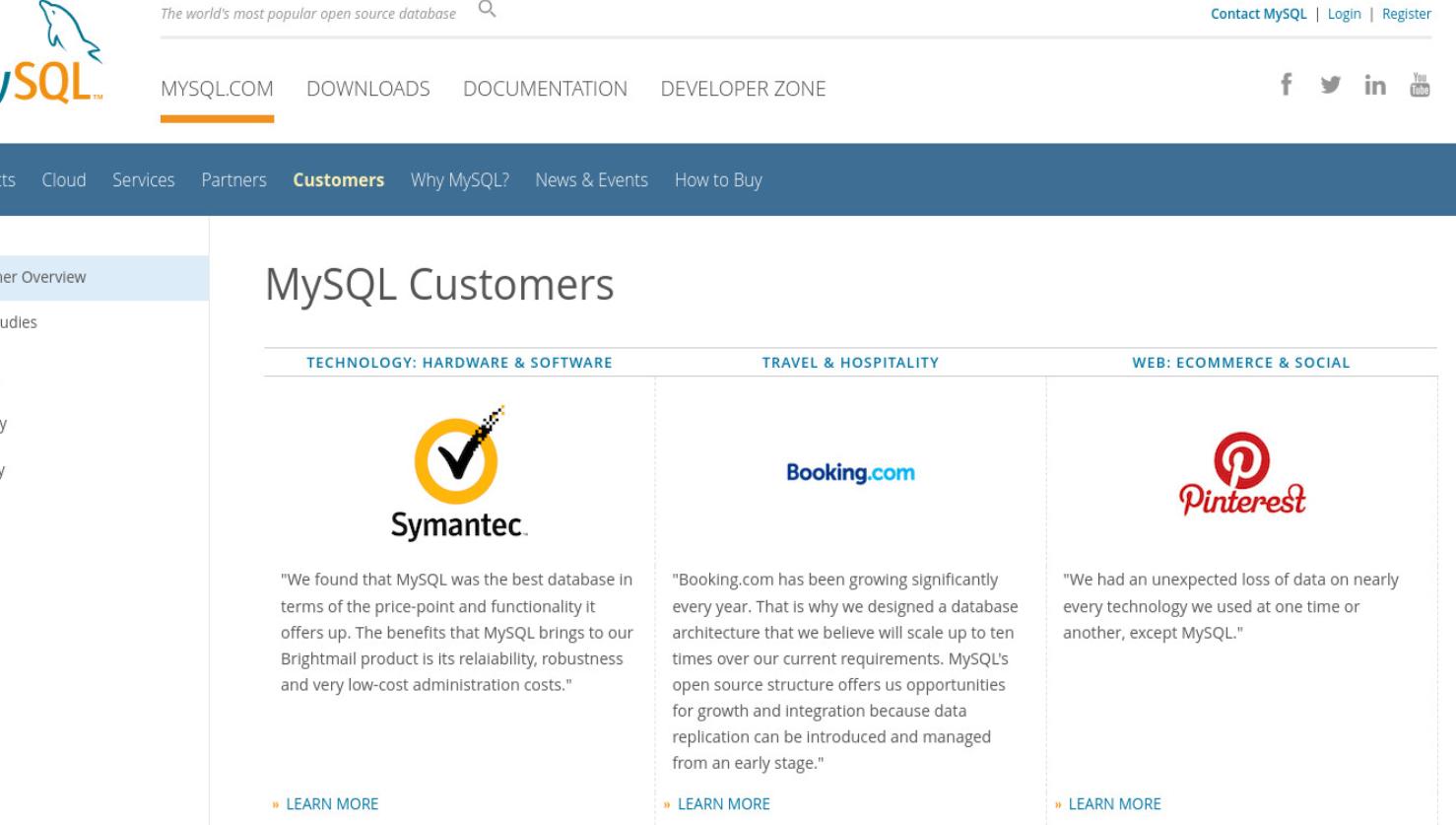Click the search magnifier icon
Screen dimensions: 1456x825
[487, 10]
